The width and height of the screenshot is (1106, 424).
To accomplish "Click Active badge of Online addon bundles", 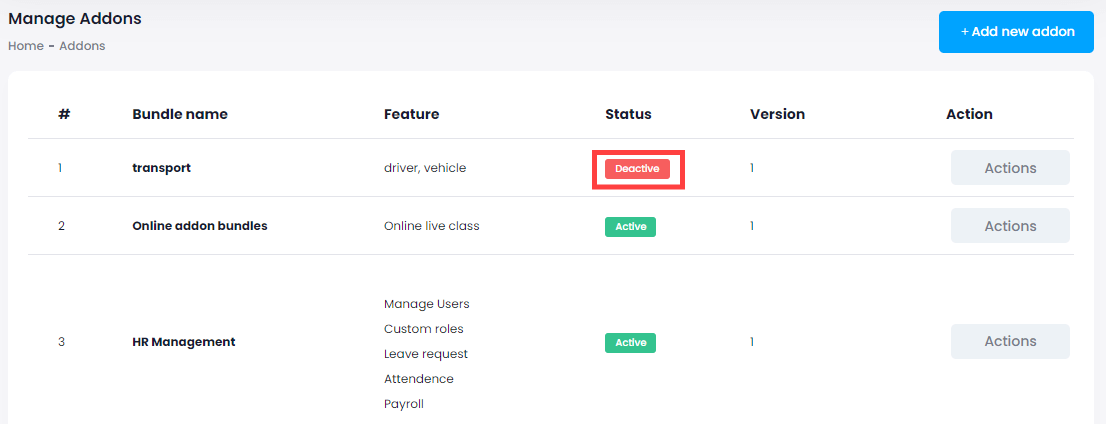I will click(630, 227).
